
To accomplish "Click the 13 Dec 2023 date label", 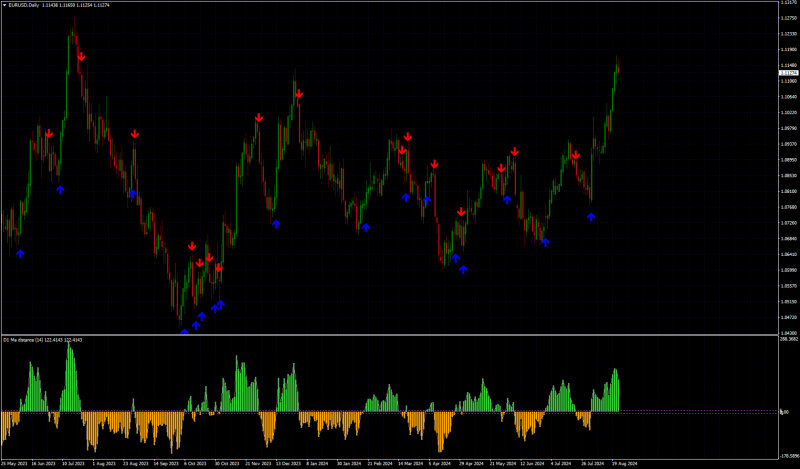I will point(287,464).
